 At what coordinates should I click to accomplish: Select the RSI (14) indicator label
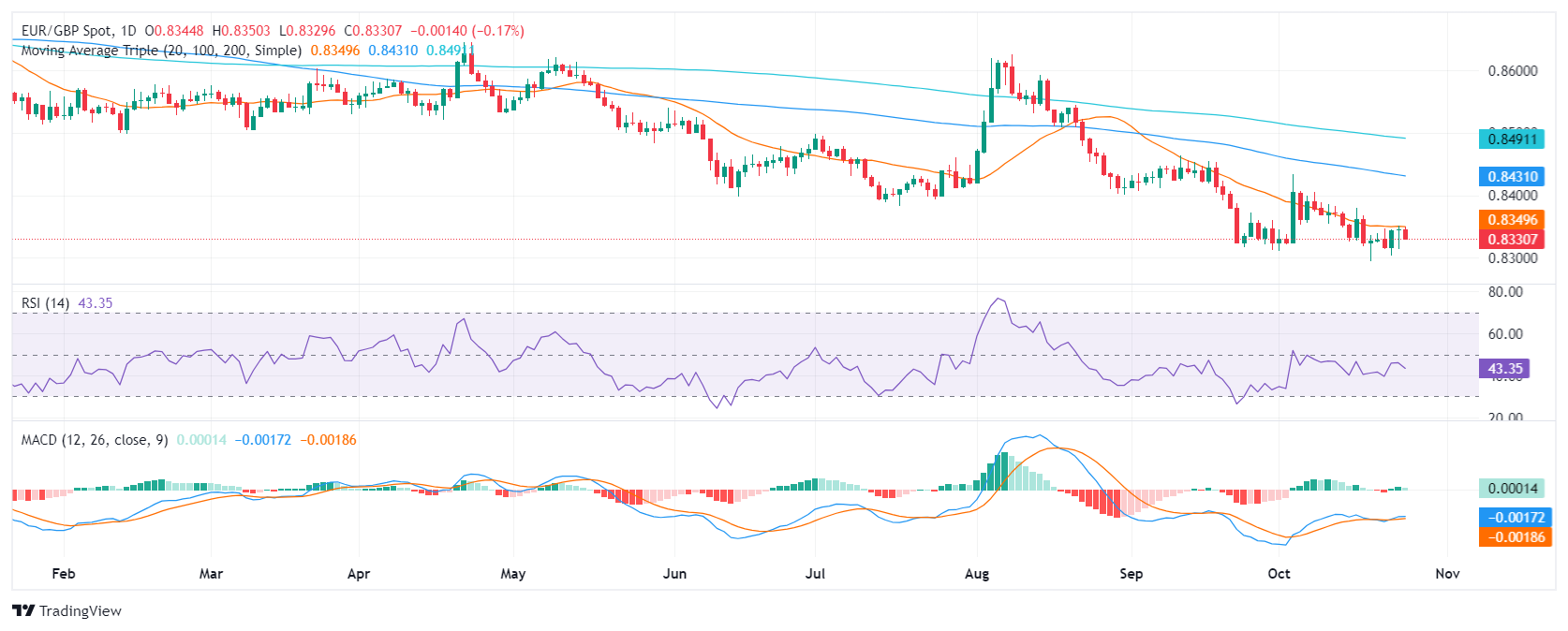point(45,303)
